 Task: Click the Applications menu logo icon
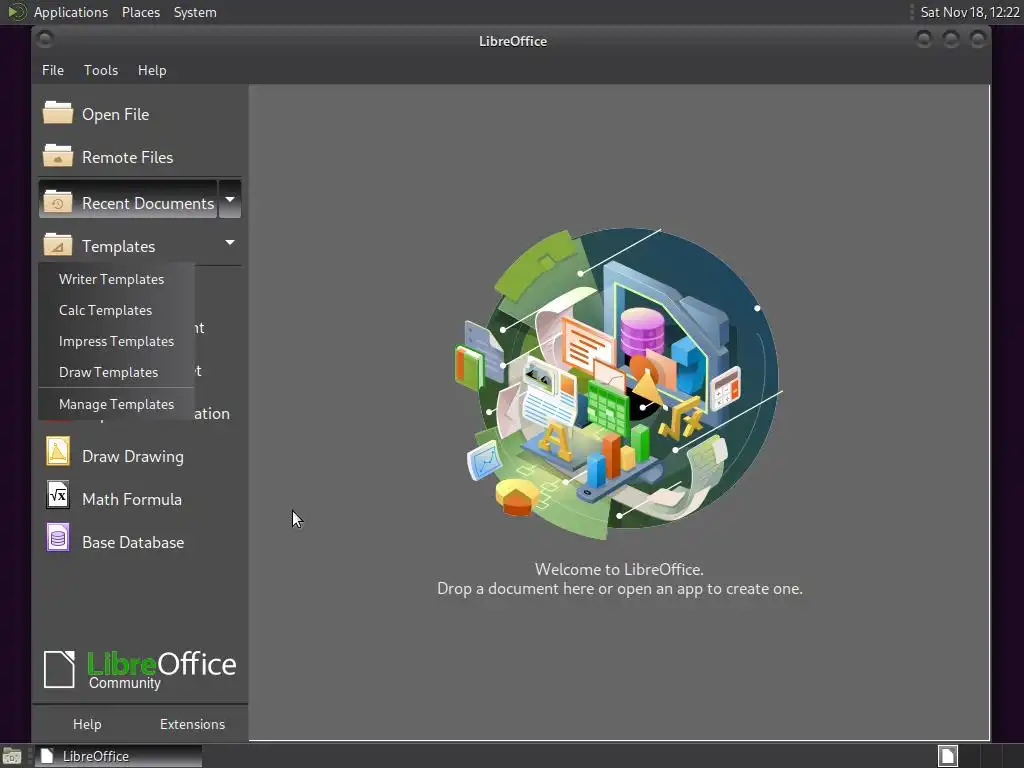(x=17, y=12)
